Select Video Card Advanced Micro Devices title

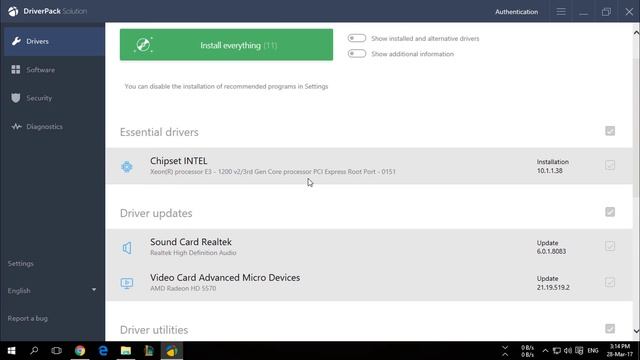(x=225, y=278)
